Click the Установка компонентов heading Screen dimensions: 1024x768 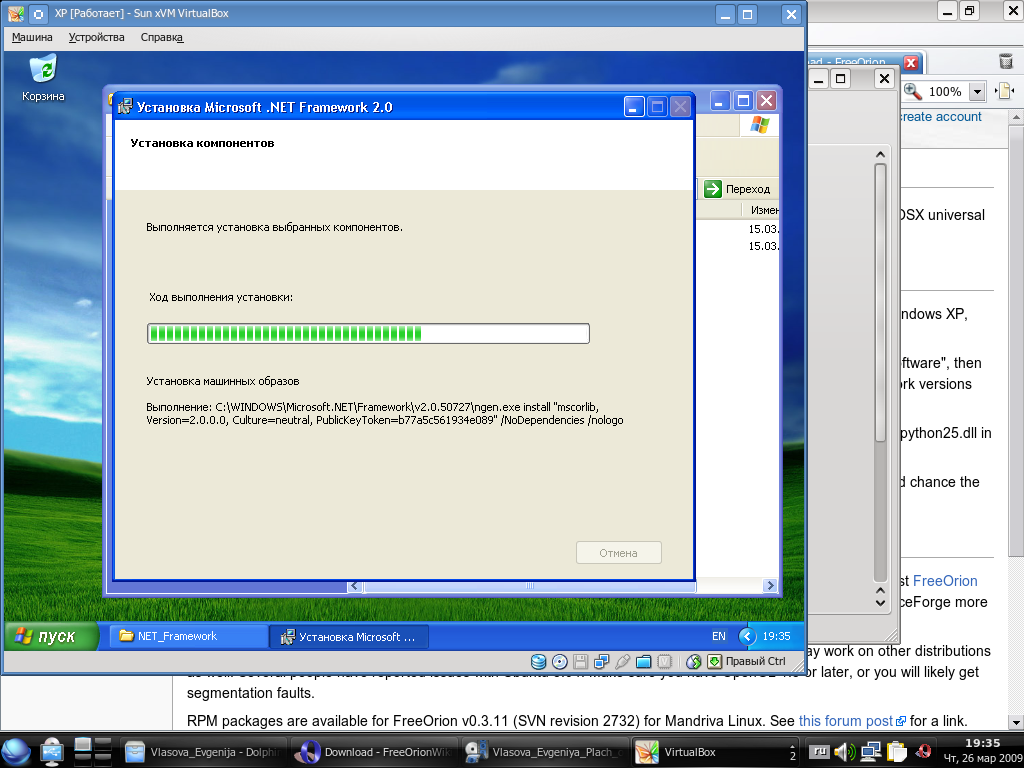coord(202,143)
